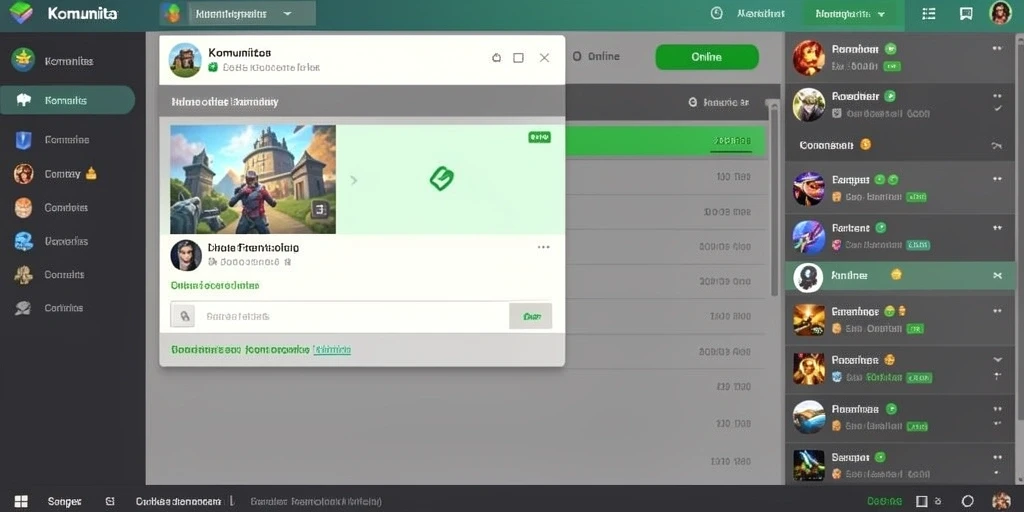The width and height of the screenshot is (1024, 512).
Task: Expand the green dropdown at top right
Action: [x=852, y=14]
